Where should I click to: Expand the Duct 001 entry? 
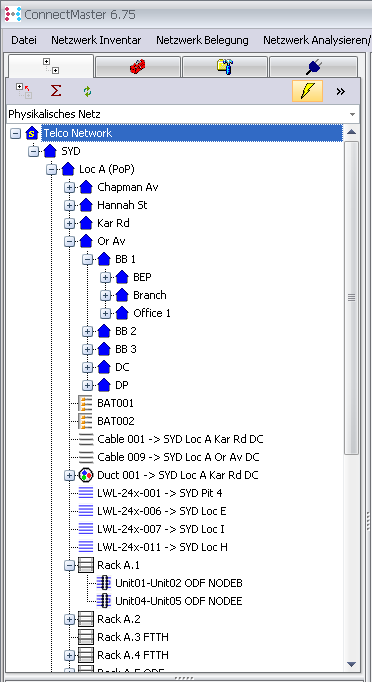[x=69, y=475]
